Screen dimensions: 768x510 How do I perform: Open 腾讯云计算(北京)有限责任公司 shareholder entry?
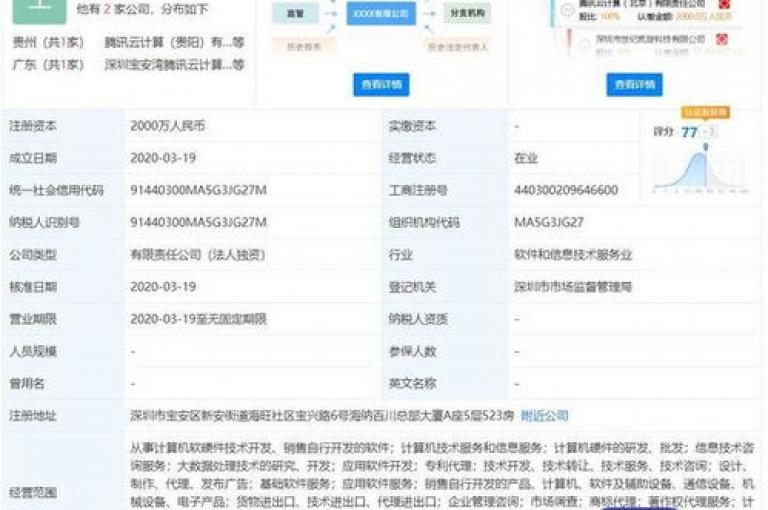point(644,4)
